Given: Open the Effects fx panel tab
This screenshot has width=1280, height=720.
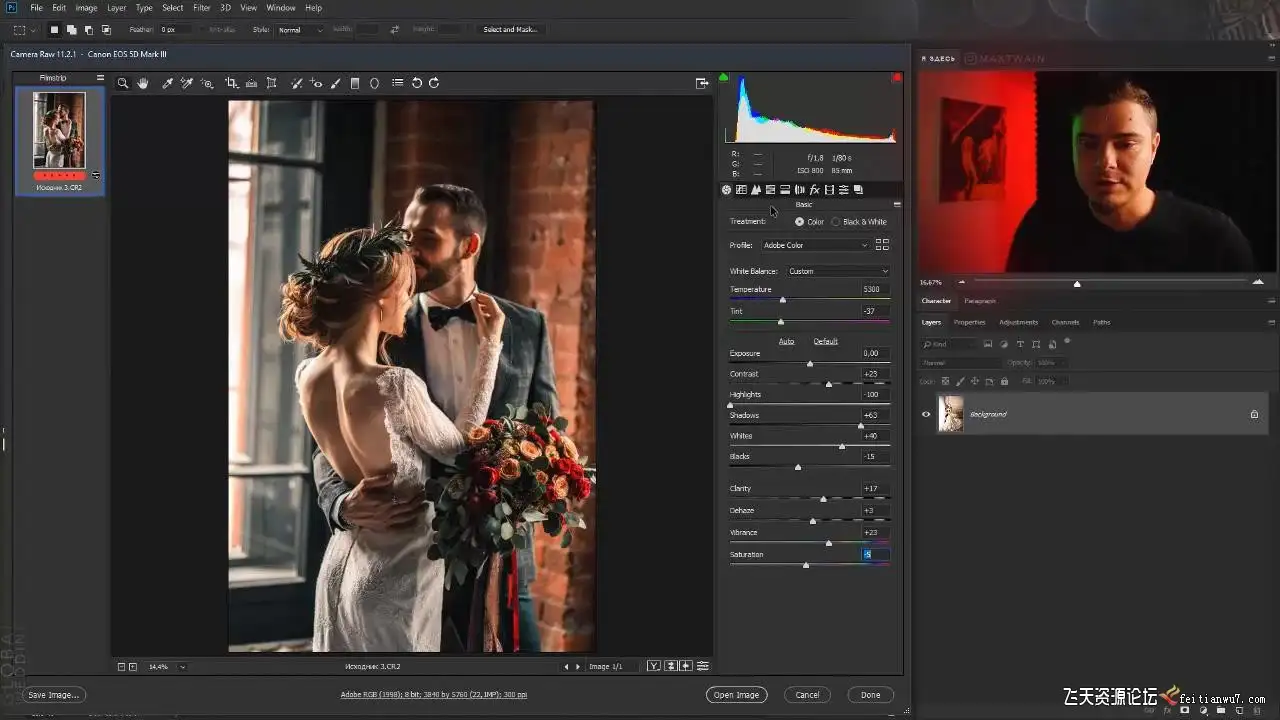Looking at the screenshot, I should (814, 190).
